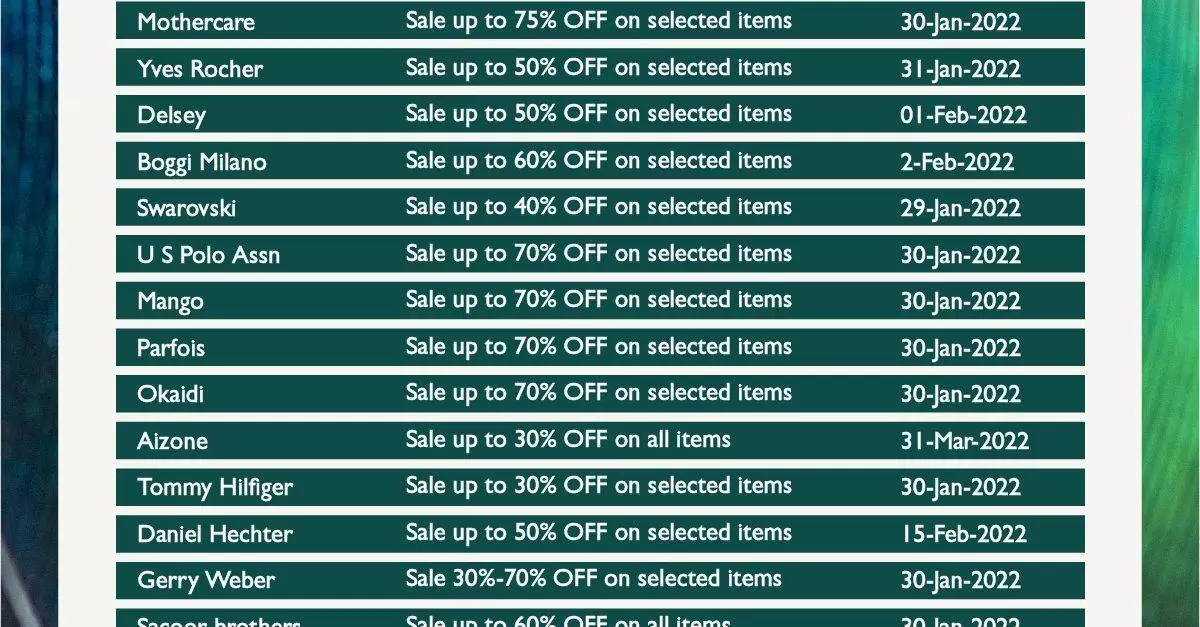
Task: Open Aizone 30% OFF all items offer
Action: pyautogui.click(x=568, y=439)
